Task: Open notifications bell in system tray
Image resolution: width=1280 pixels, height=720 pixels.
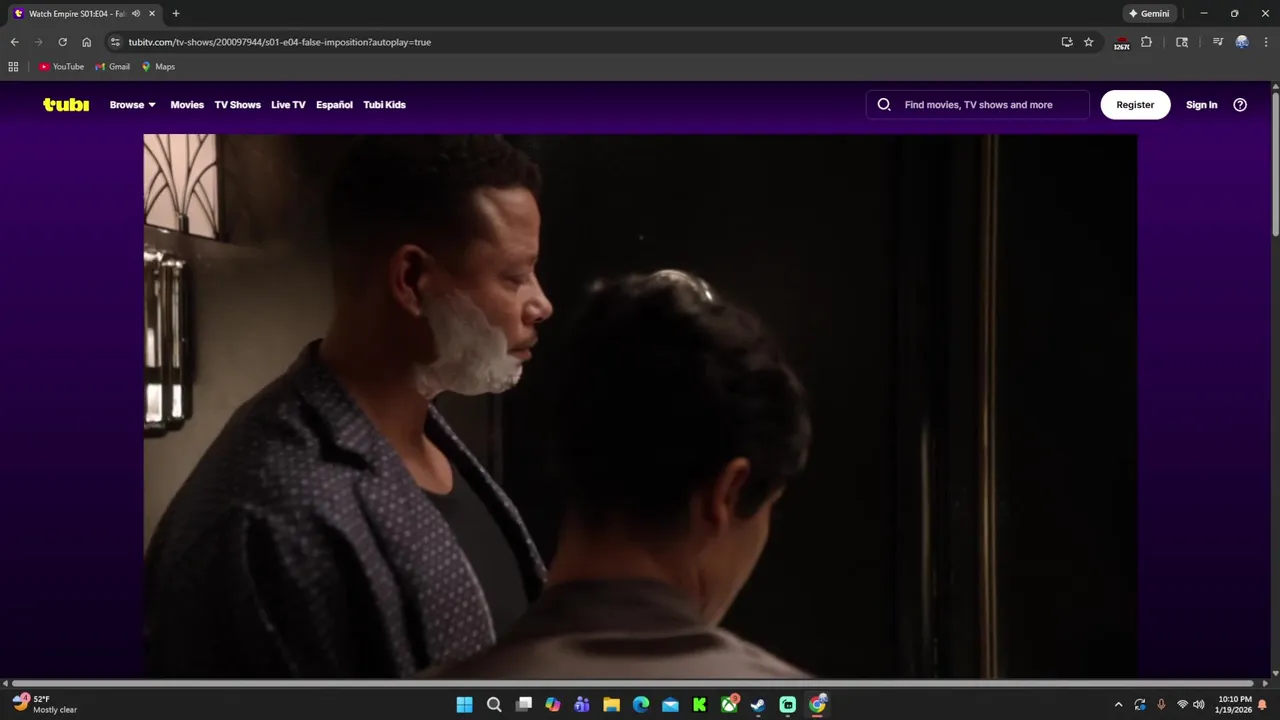Action: 1262,705
